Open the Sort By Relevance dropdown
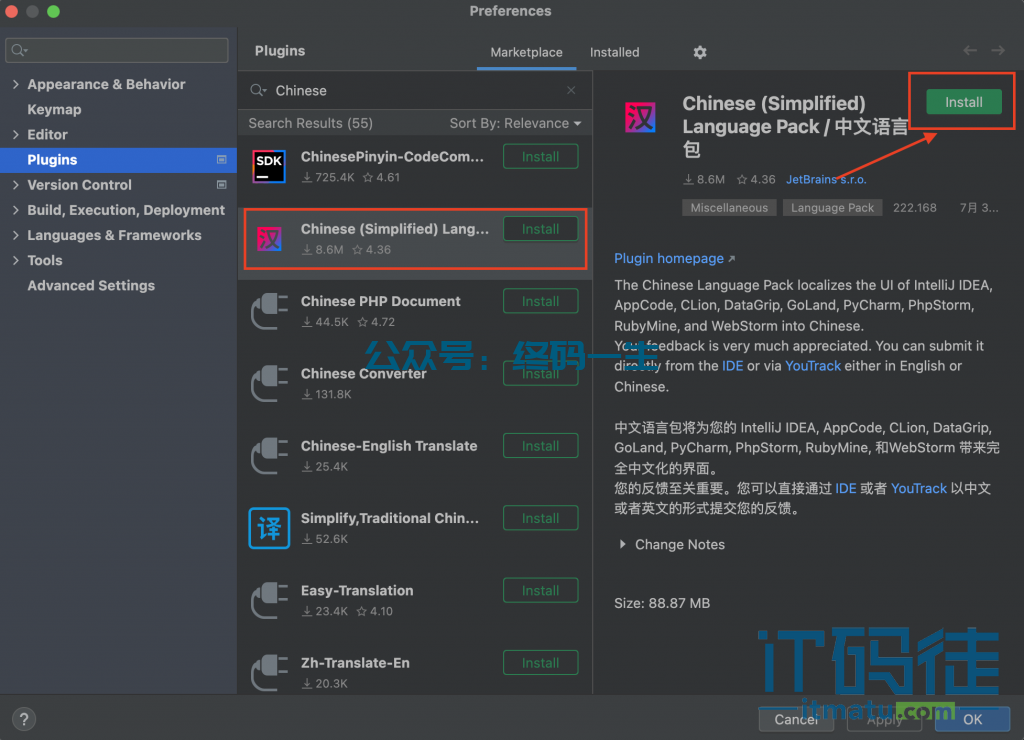1024x740 pixels. coord(515,123)
